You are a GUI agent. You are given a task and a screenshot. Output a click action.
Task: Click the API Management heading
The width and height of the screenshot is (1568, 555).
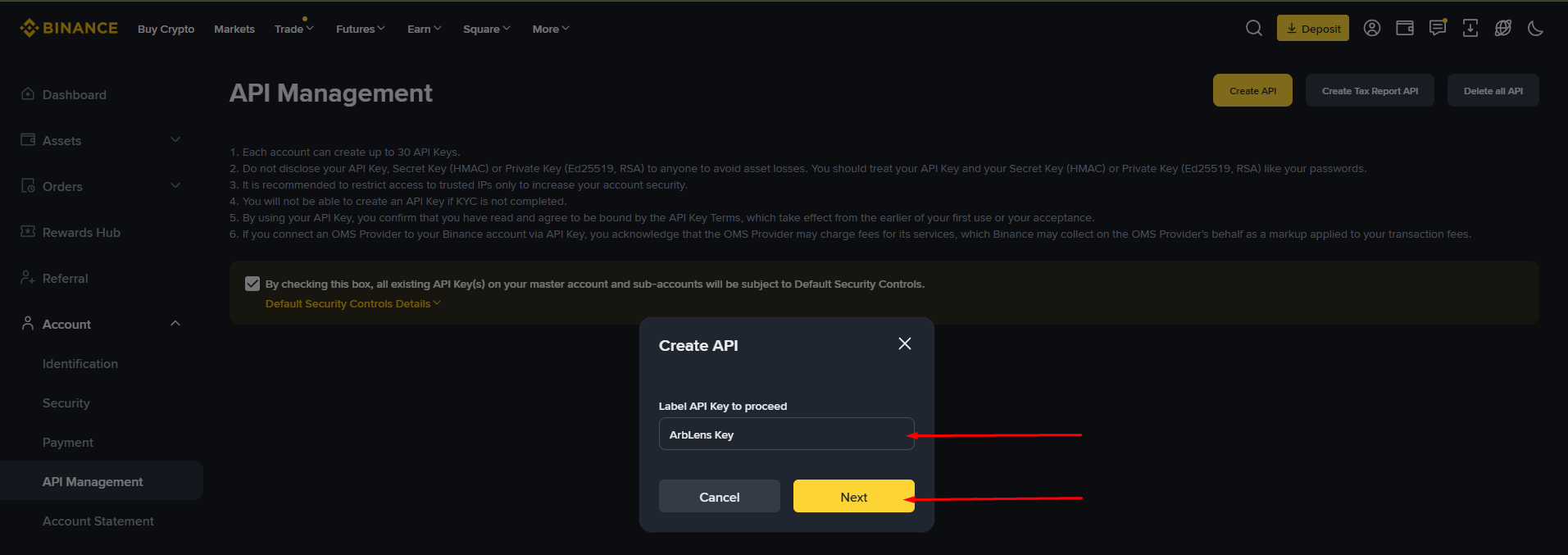point(331,93)
